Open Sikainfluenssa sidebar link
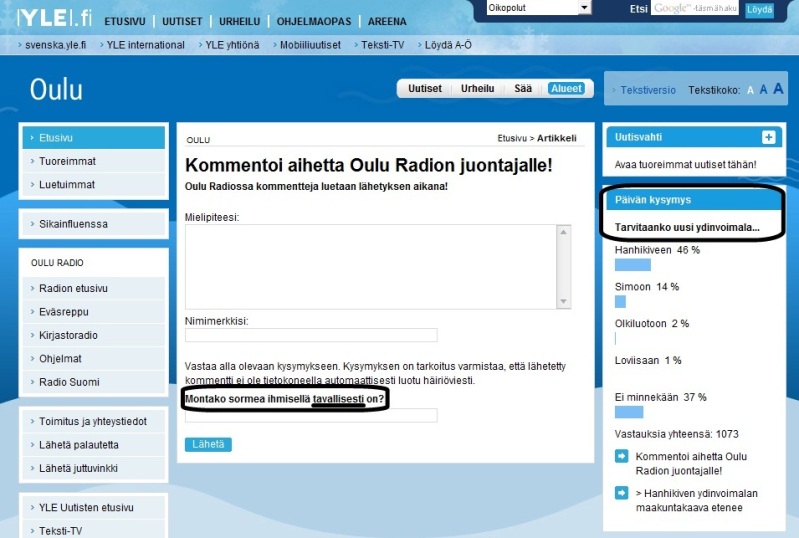 tap(94, 224)
